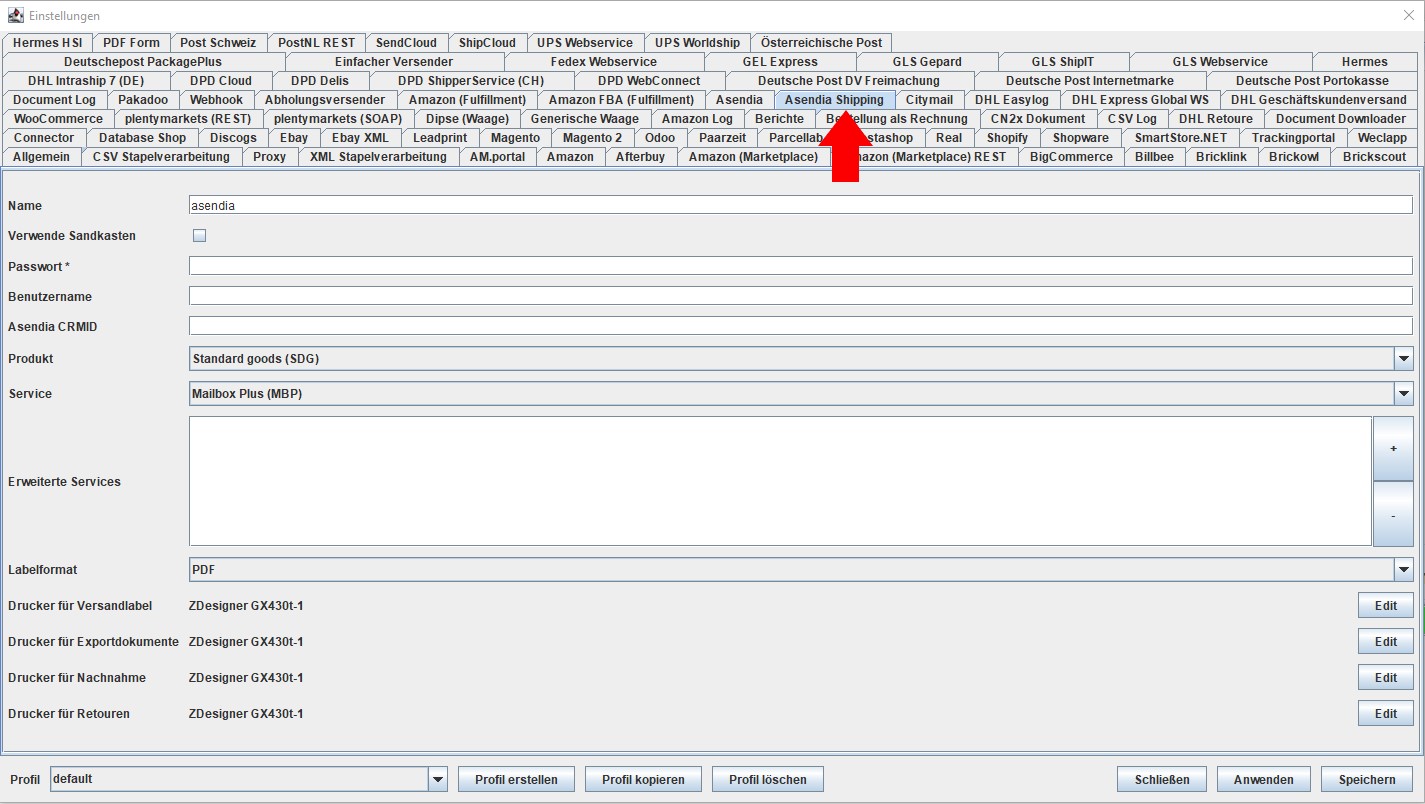This screenshot has height=804, width=1425.
Task: Remove extended service with minus button
Action: 1393,514
